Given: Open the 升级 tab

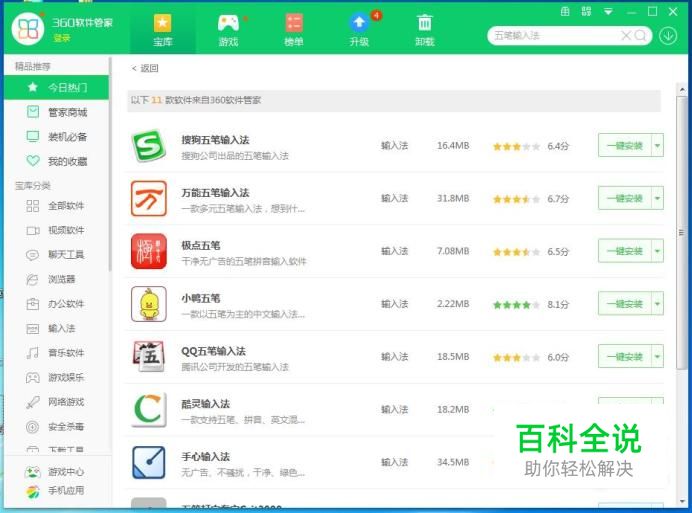Looking at the screenshot, I should (359, 30).
